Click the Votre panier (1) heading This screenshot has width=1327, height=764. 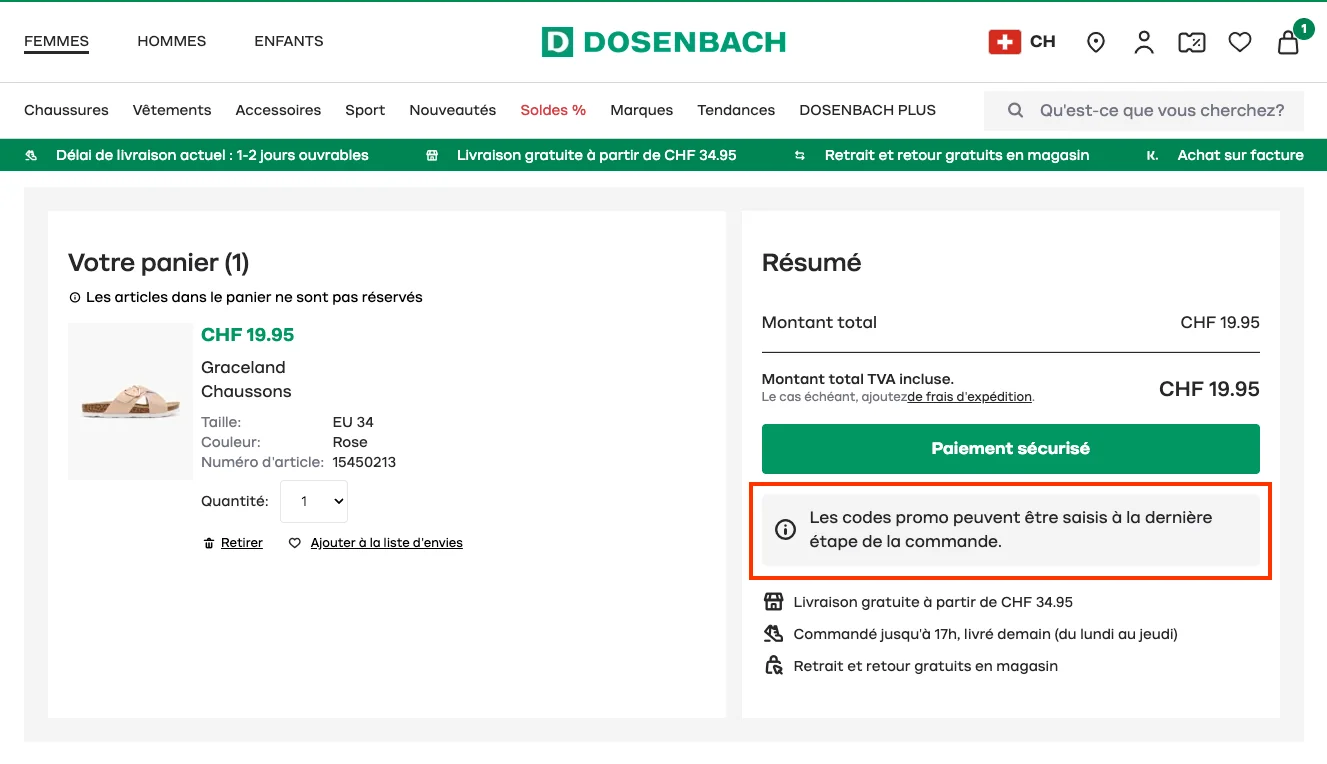coord(159,263)
